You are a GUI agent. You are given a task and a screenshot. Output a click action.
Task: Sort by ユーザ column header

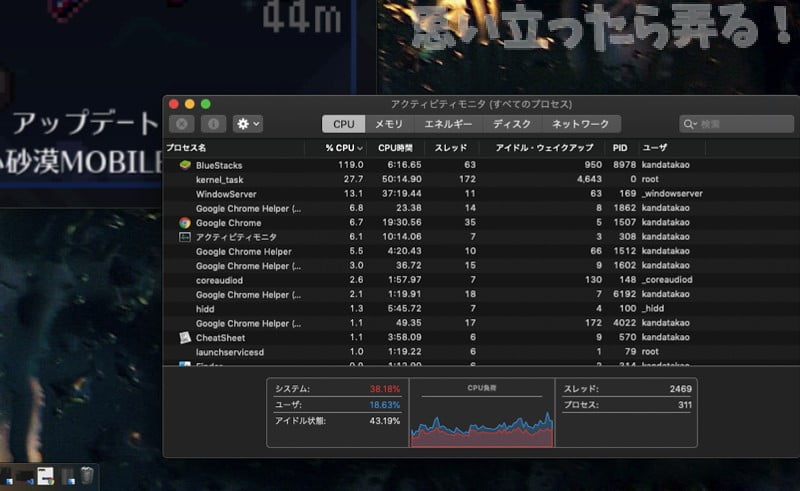pos(655,148)
